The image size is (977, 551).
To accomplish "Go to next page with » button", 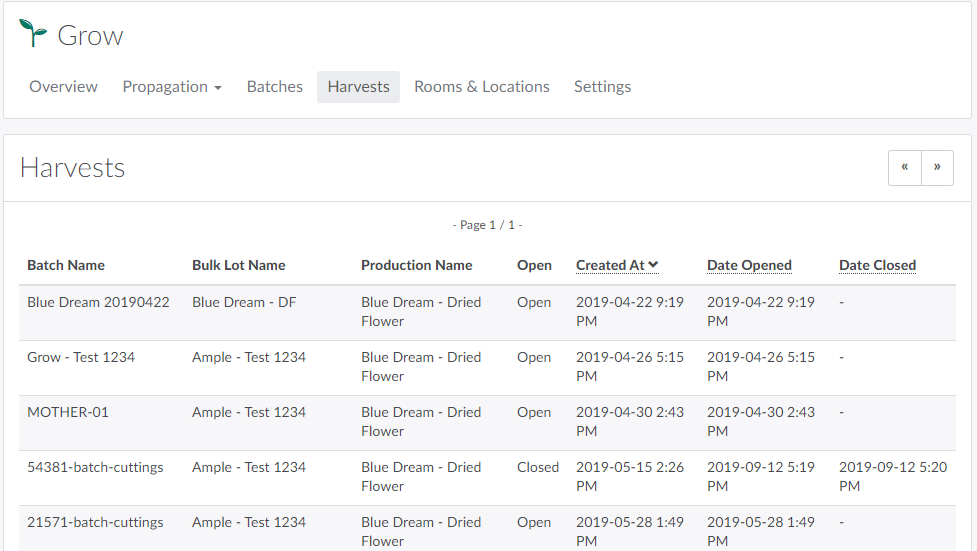I will pos(937,168).
